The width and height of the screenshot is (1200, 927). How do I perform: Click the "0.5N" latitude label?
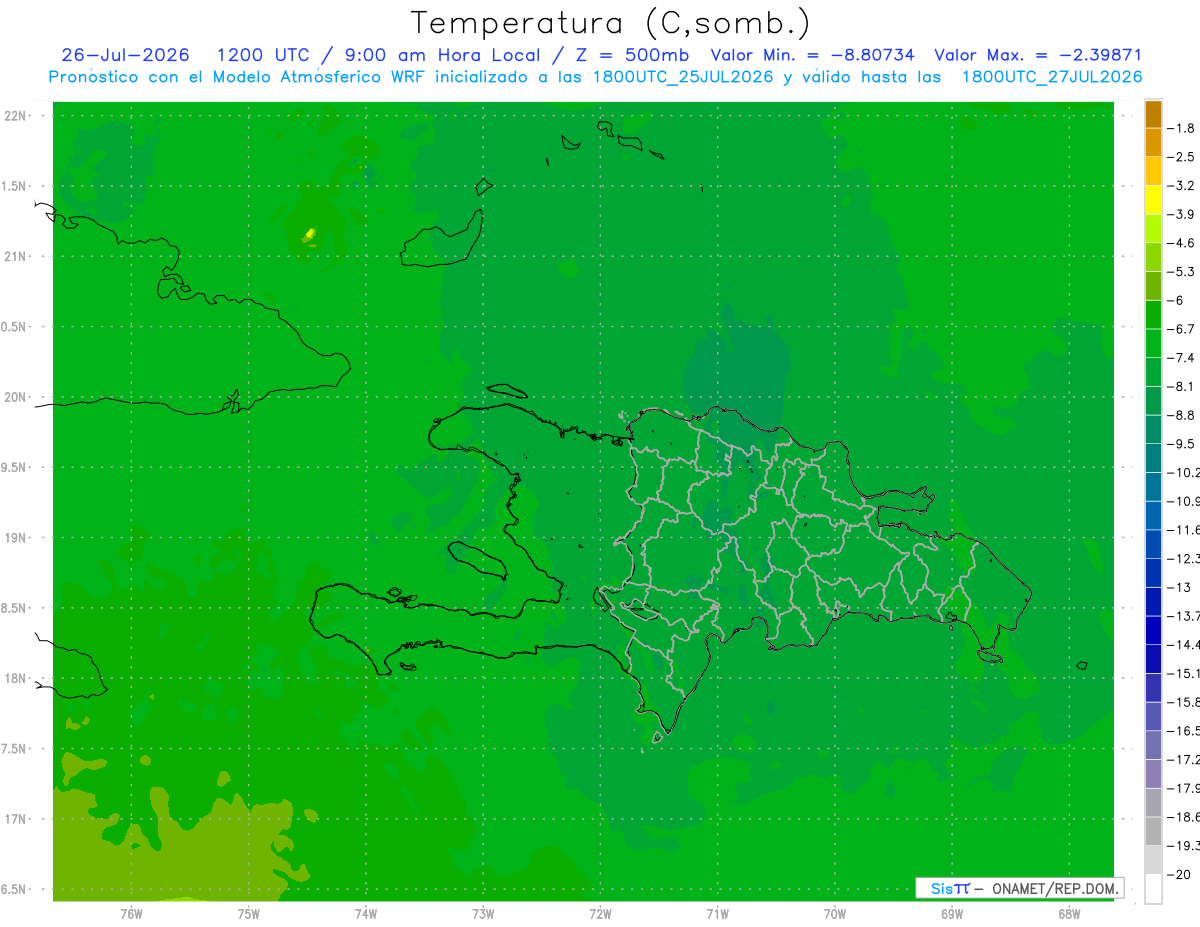pyautogui.click(x=14, y=327)
